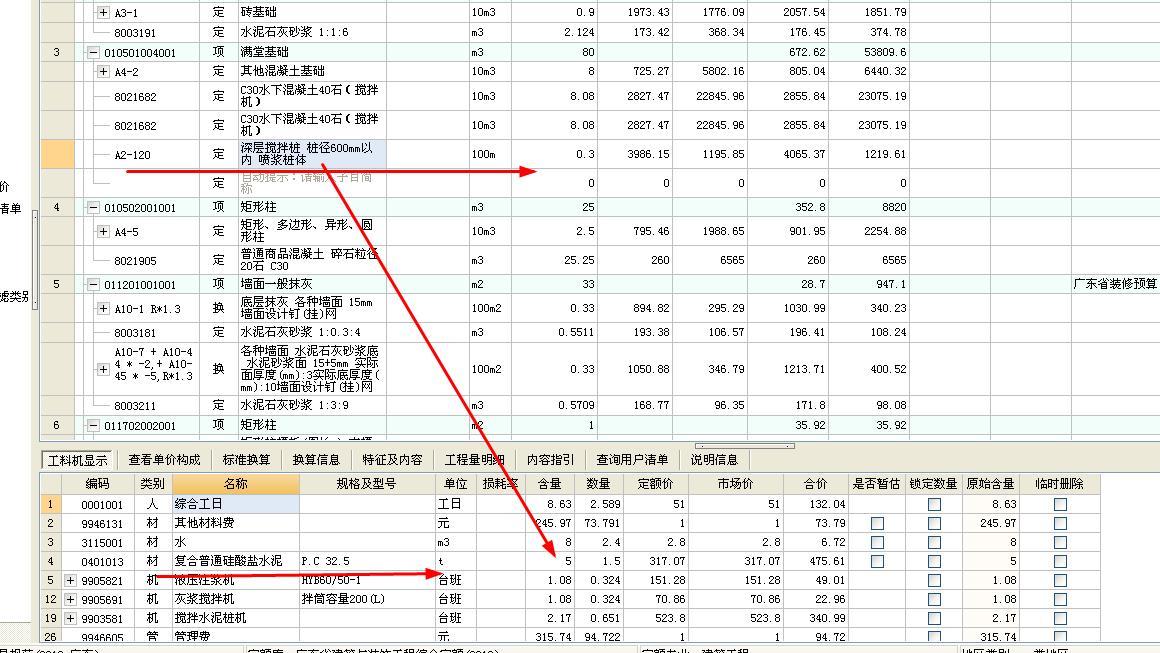Switch to the 工料机显示 tab

[78, 460]
